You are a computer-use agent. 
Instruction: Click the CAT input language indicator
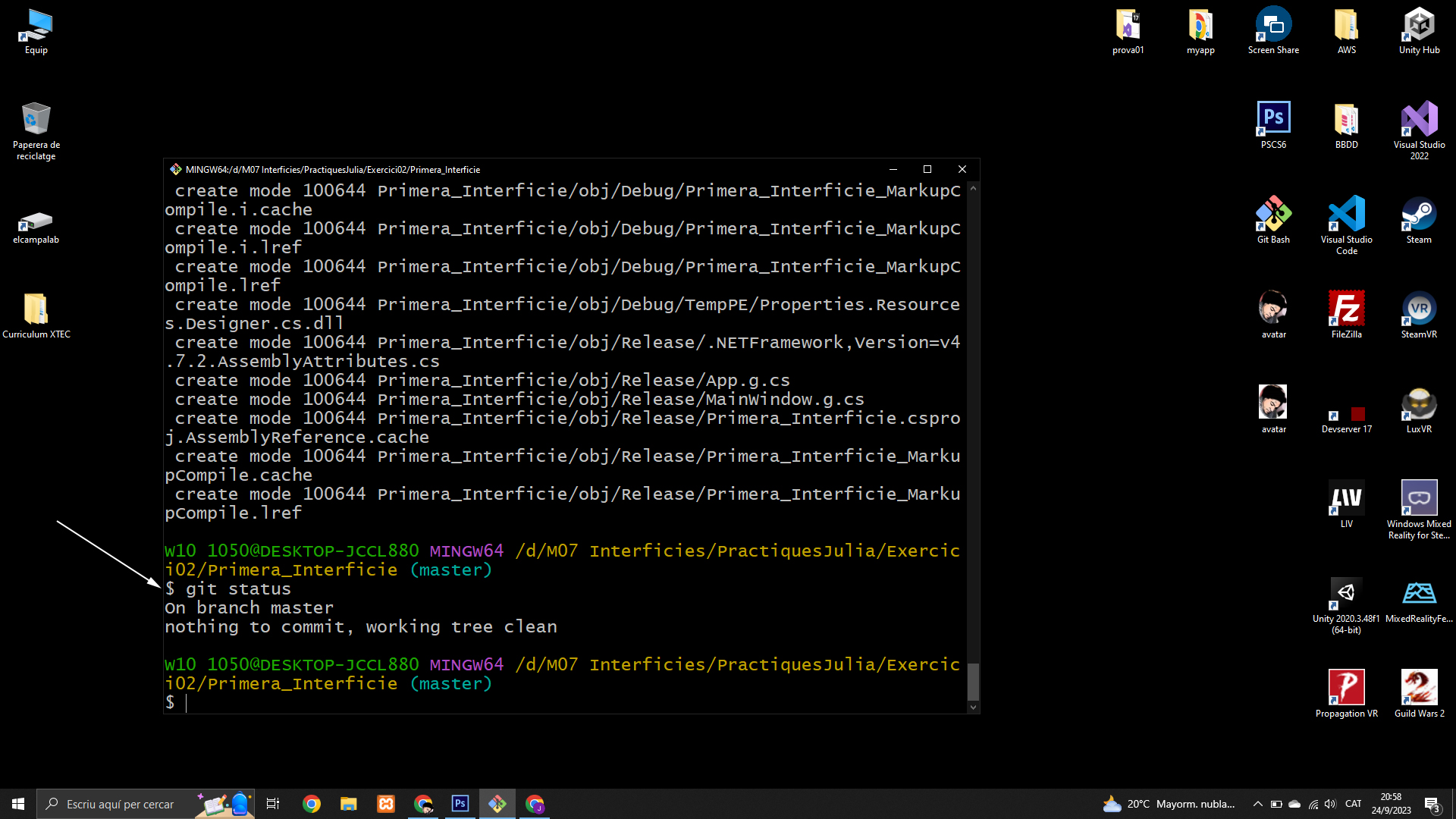[1353, 804]
